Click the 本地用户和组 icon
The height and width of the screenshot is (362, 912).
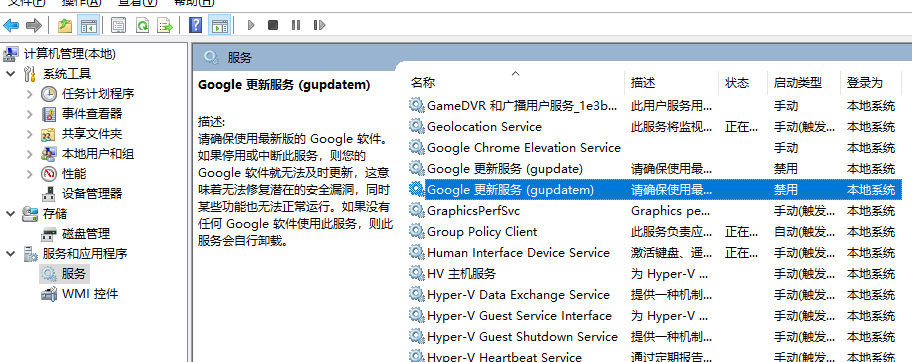pyautogui.click(x=49, y=154)
